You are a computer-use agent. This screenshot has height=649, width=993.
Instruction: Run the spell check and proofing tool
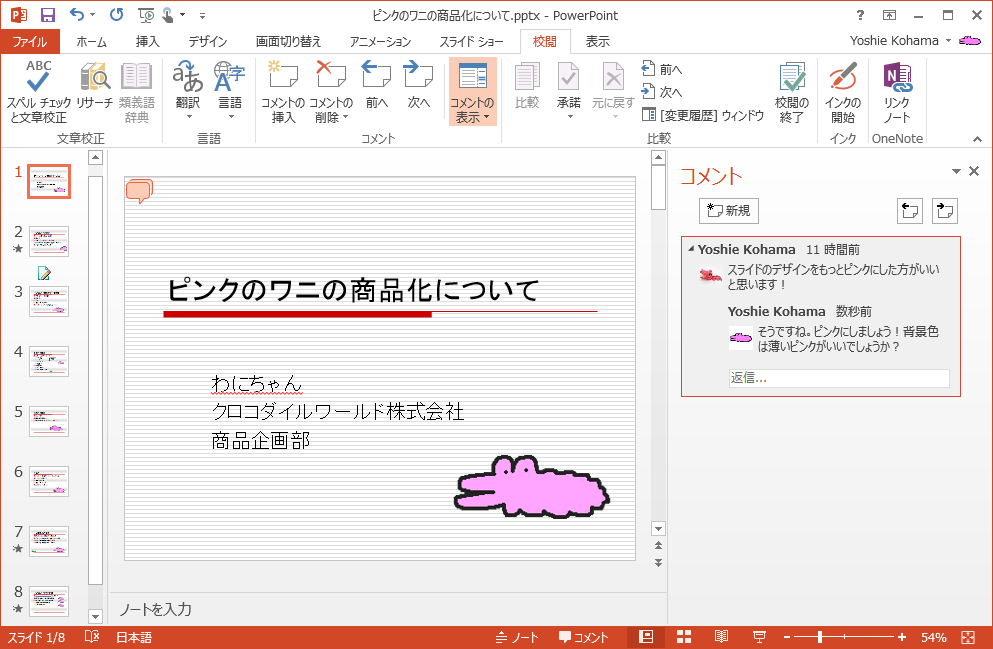pos(38,92)
